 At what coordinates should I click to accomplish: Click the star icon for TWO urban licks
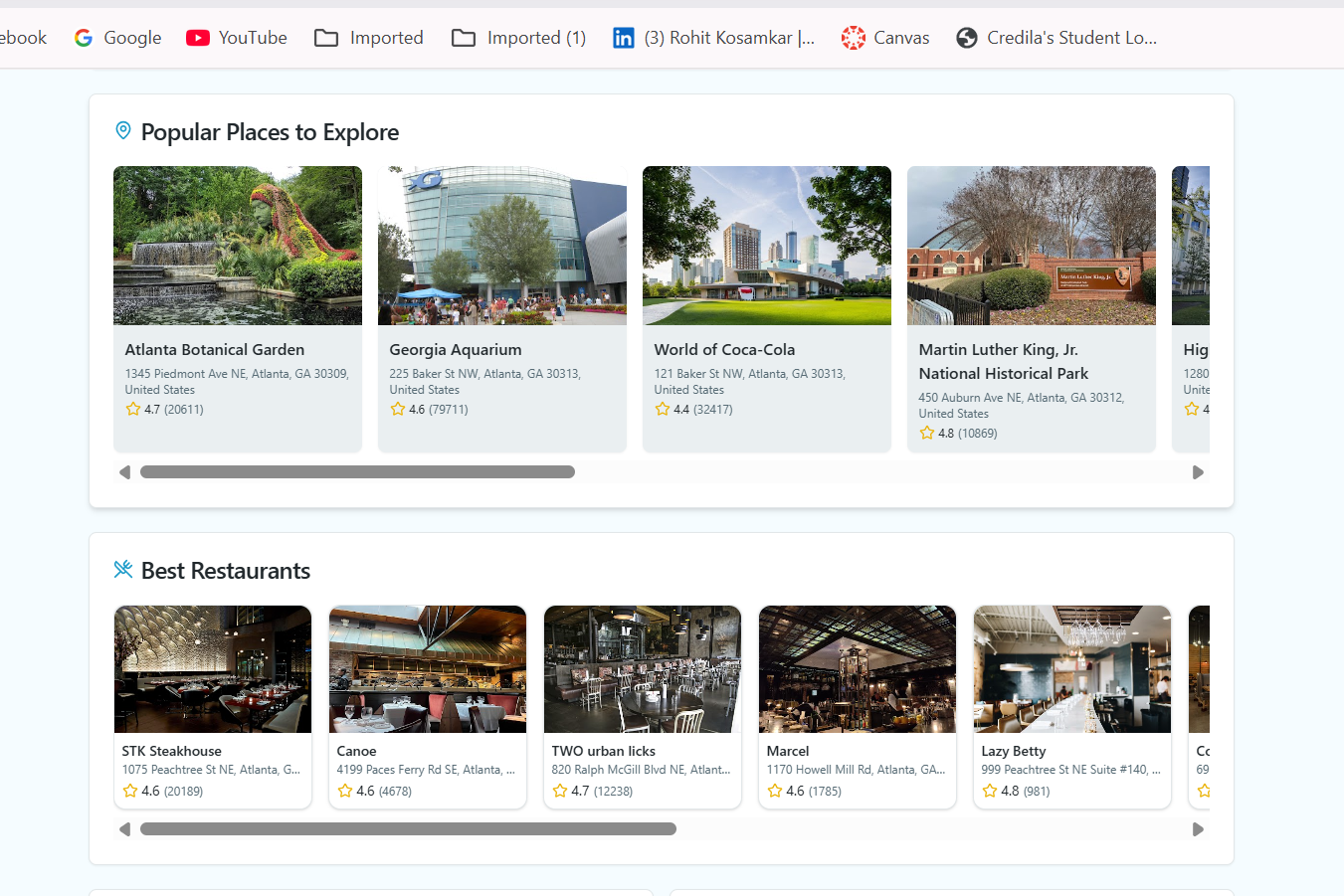coord(560,791)
